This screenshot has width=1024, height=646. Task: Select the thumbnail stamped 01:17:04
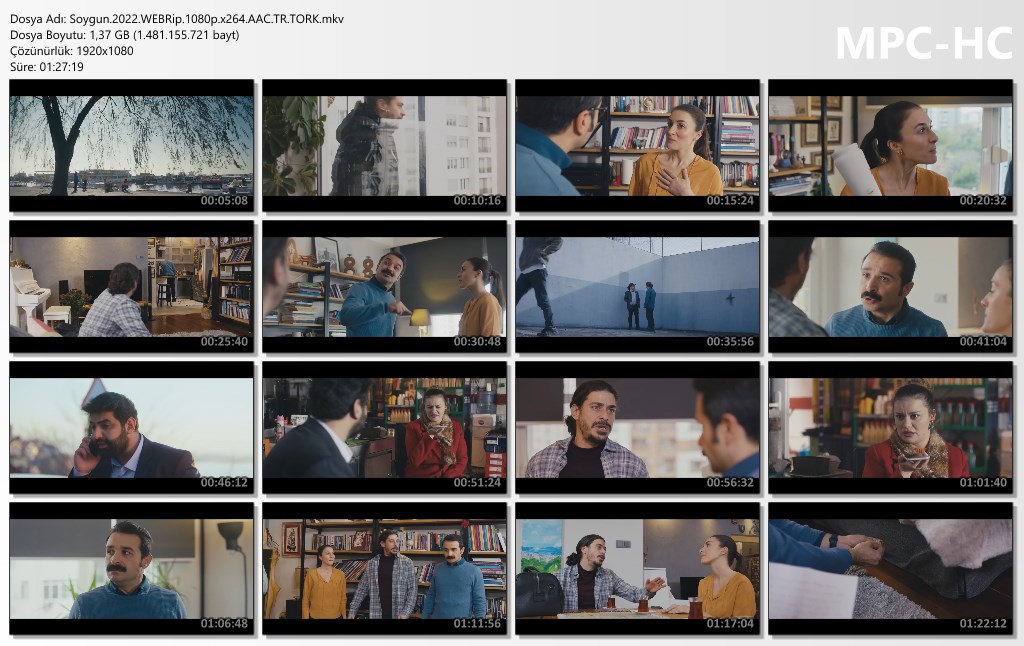click(x=637, y=568)
